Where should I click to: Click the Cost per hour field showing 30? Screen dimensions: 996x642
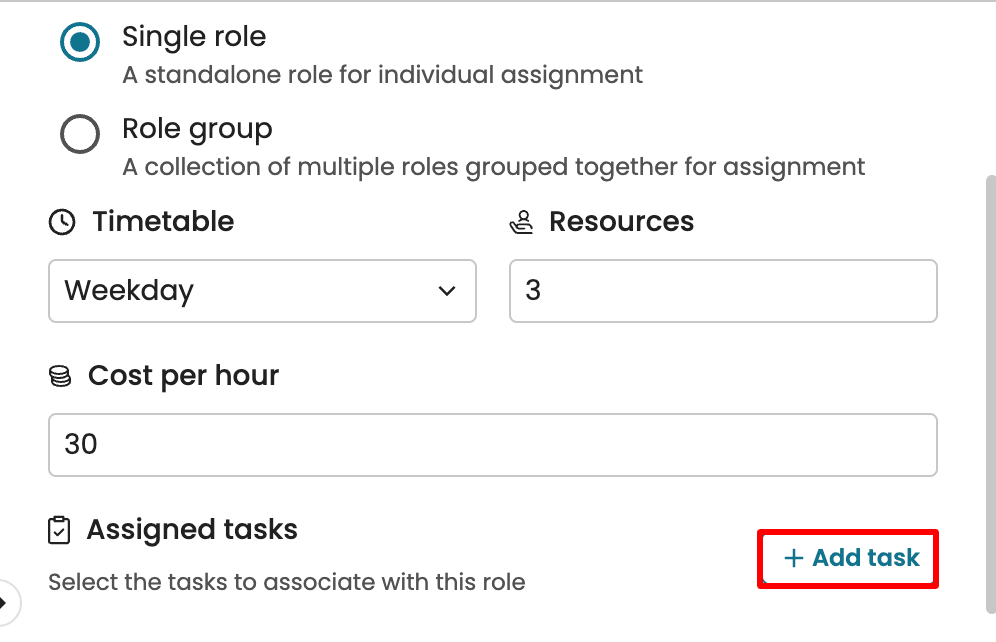pos(492,444)
